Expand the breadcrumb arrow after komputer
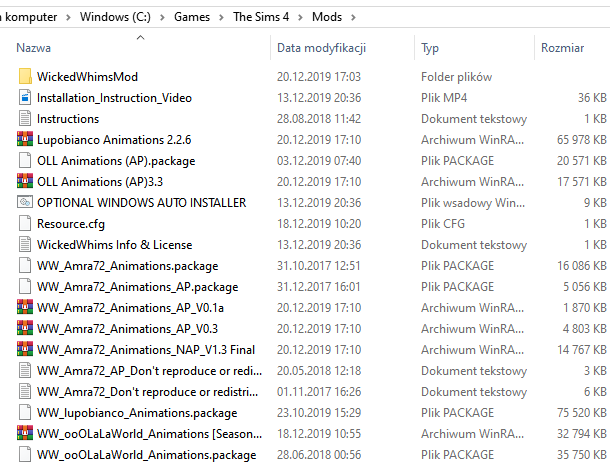 [x=68, y=17]
